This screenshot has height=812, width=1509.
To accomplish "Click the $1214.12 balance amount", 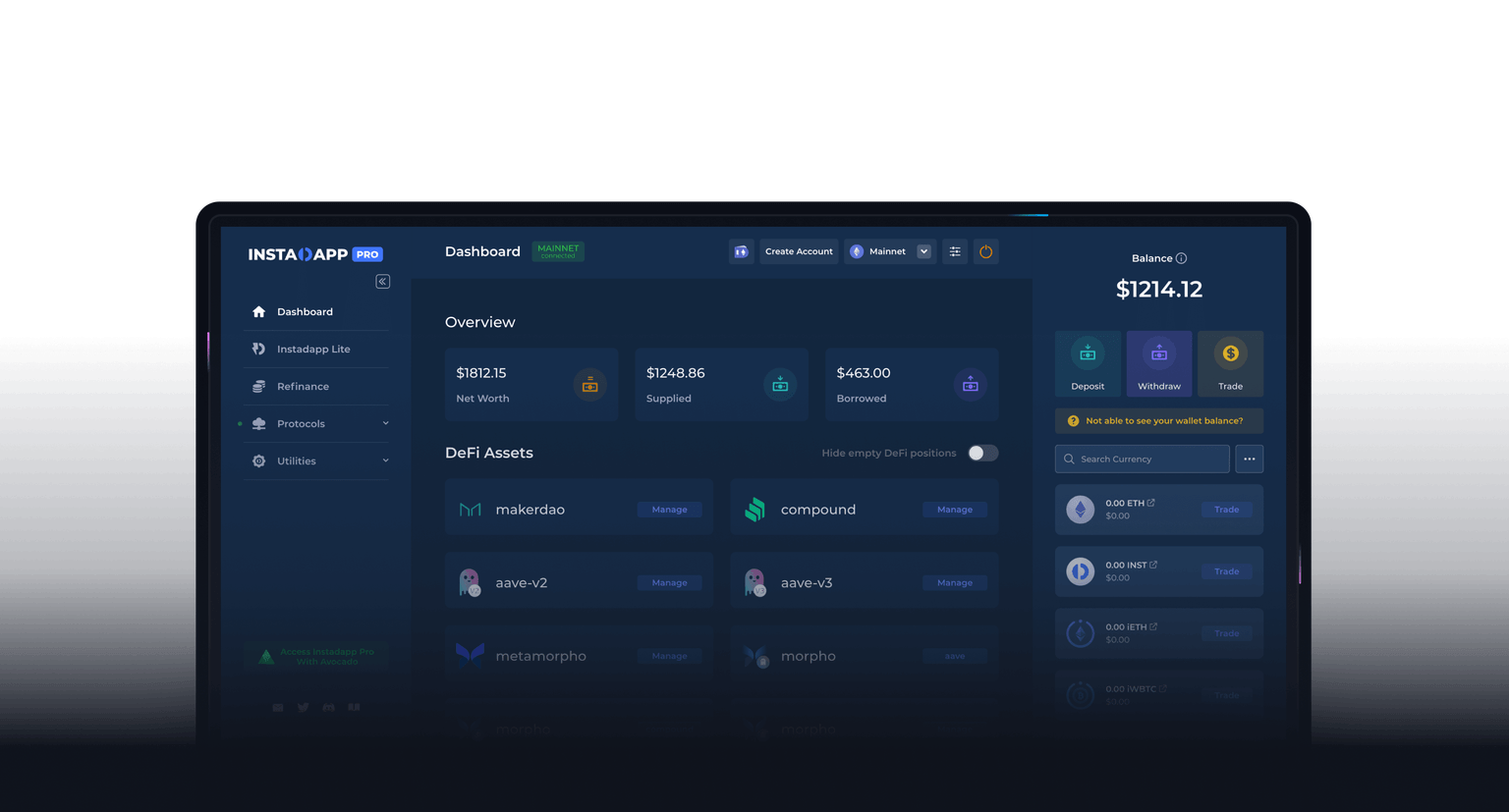I will click(1159, 290).
